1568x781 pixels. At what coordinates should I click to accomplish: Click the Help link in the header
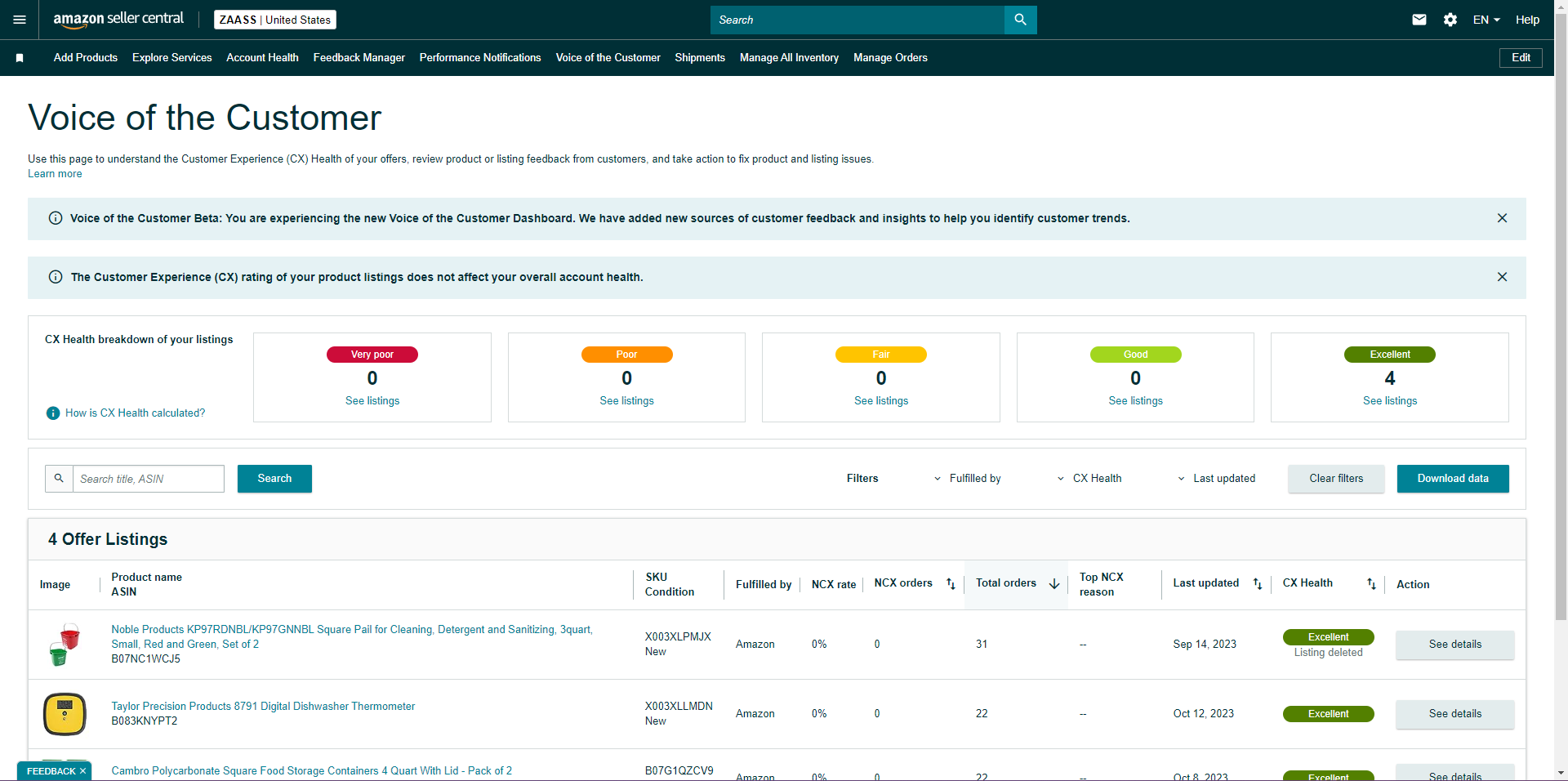tap(1527, 20)
